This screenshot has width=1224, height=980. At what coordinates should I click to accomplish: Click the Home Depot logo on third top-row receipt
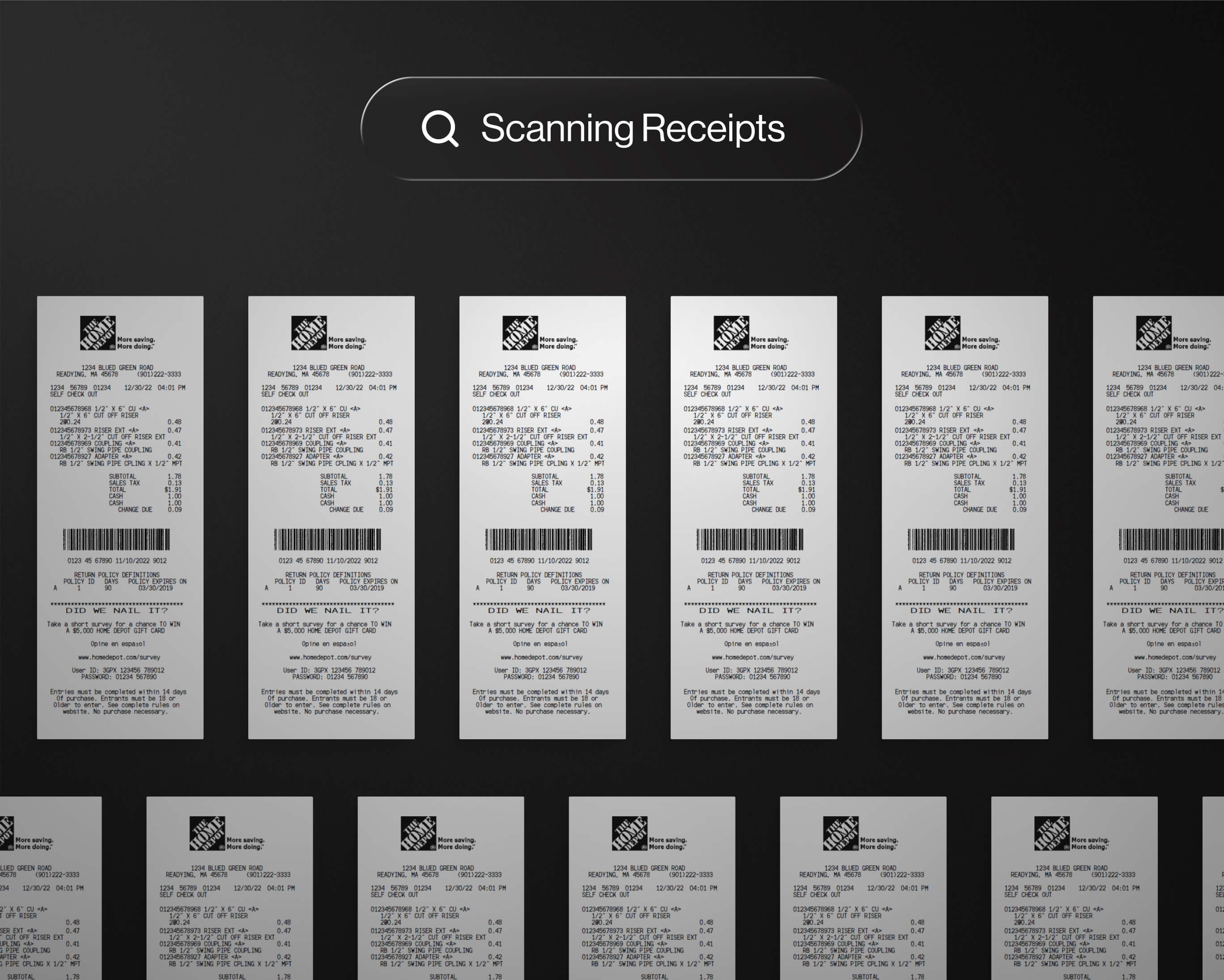point(520,333)
